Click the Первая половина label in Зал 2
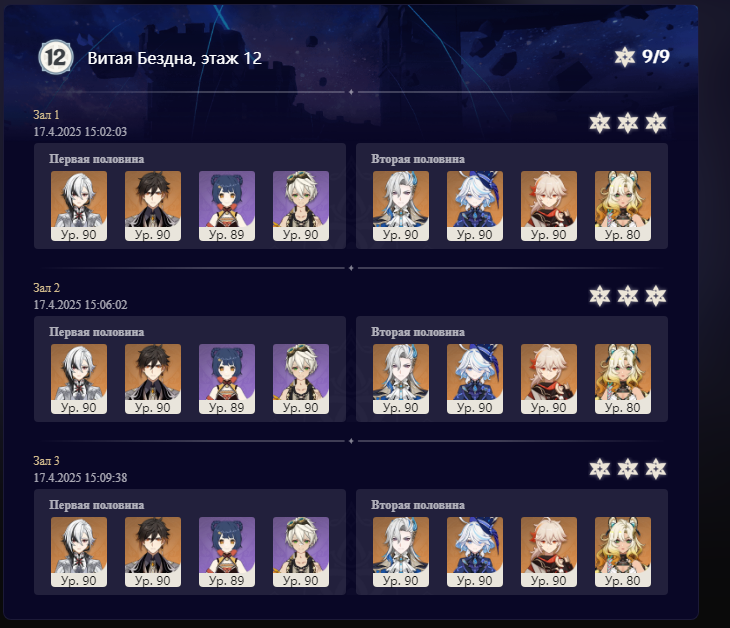730x628 pixels. click(97, 332)
